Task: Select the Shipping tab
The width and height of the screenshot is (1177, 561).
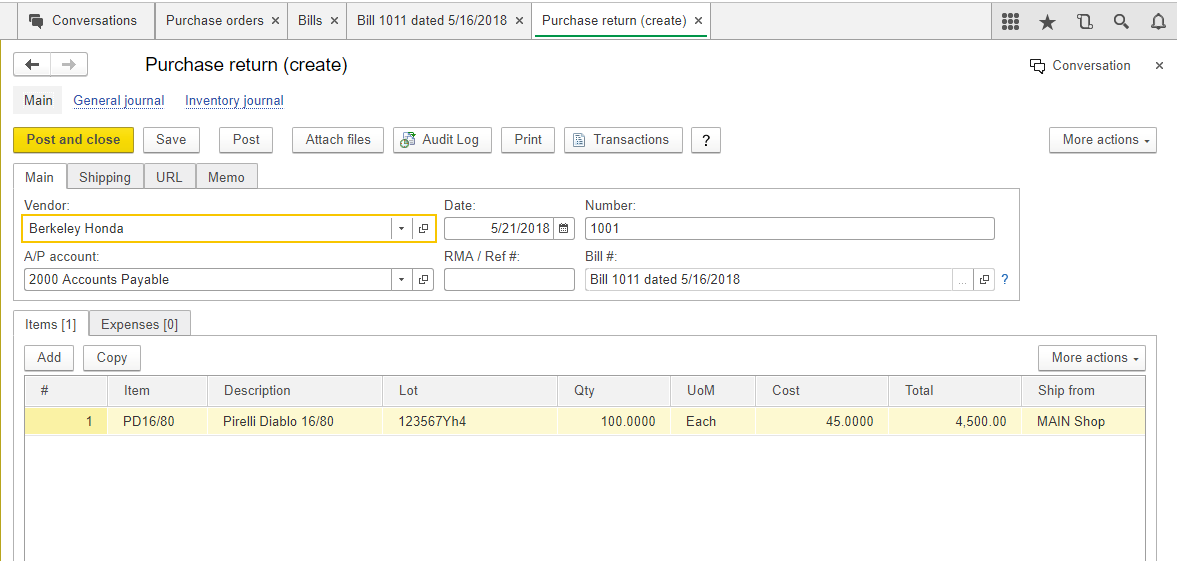Action: (105, 177)
